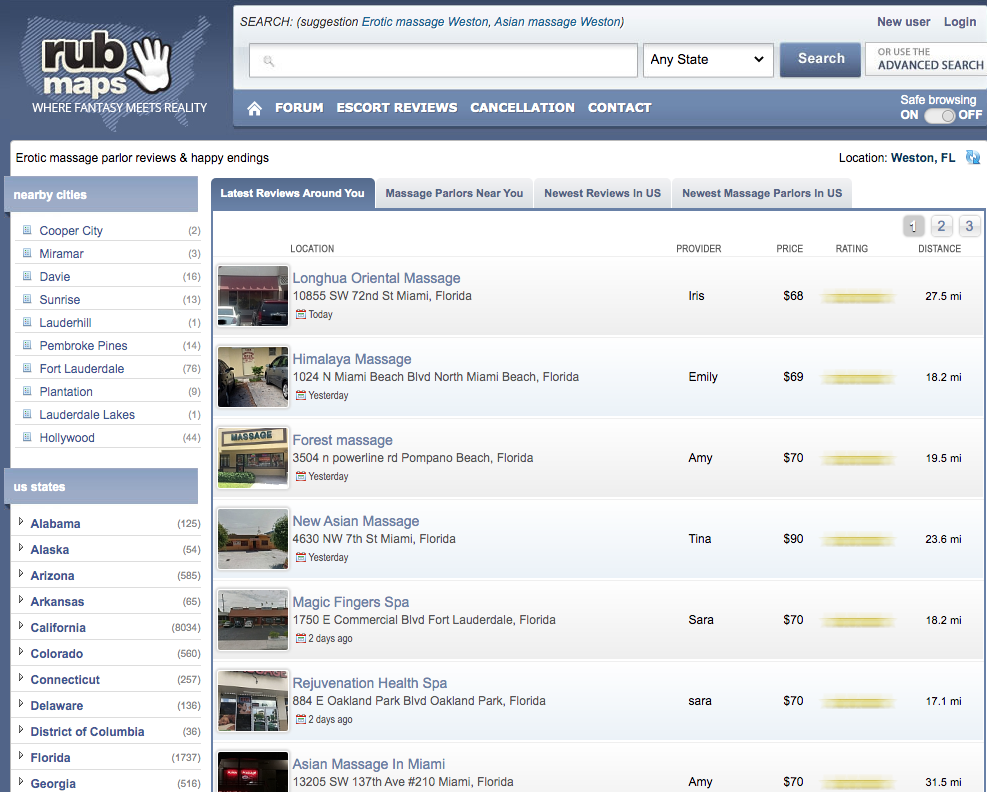Viewport: 987px width, 792px height.
Task: Click rating bar for New Asian Massage
Action: (857, 540)
